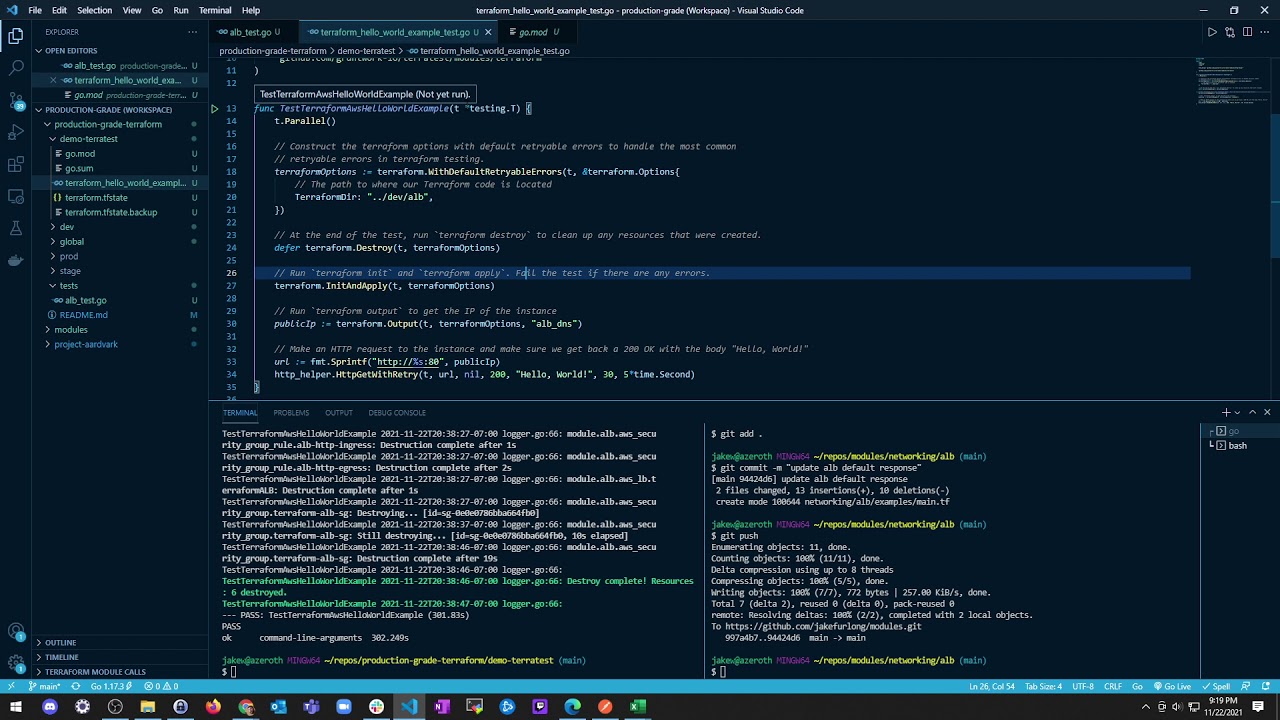
Task: Click the remote window indicator in status bar
Action: 10,687
